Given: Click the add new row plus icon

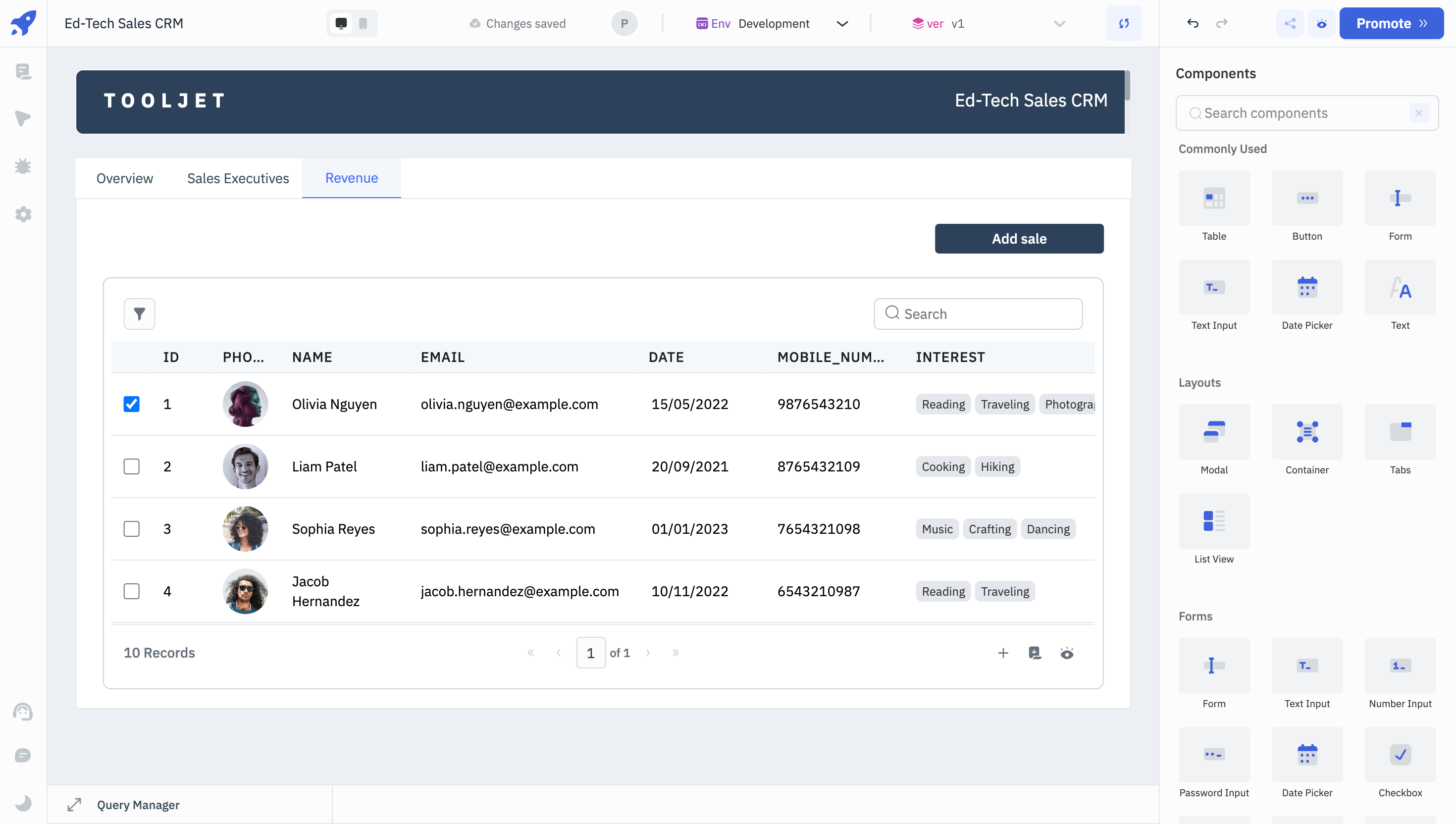Looking at the screenshot, I should (1003, 653).
